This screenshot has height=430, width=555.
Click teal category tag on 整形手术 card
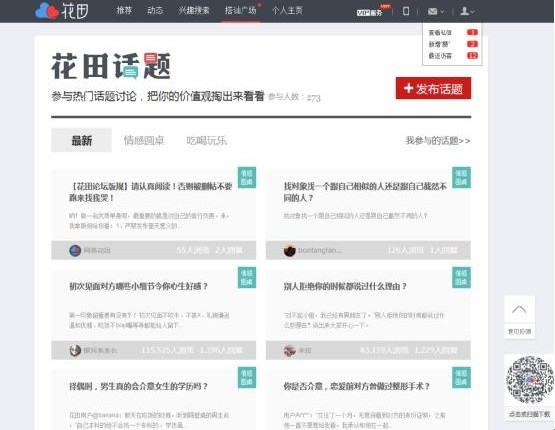point(461,377)
